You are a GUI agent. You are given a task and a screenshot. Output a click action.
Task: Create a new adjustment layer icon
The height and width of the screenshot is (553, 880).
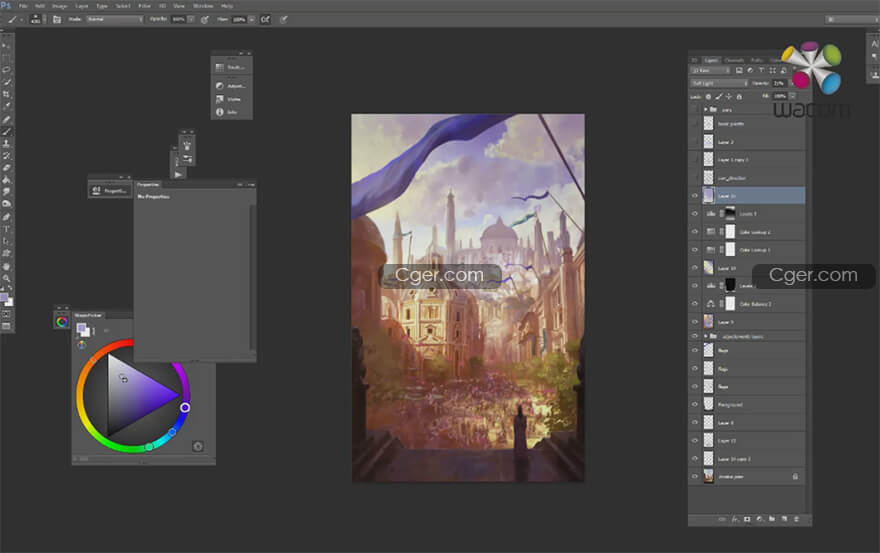tap(759, 519)
